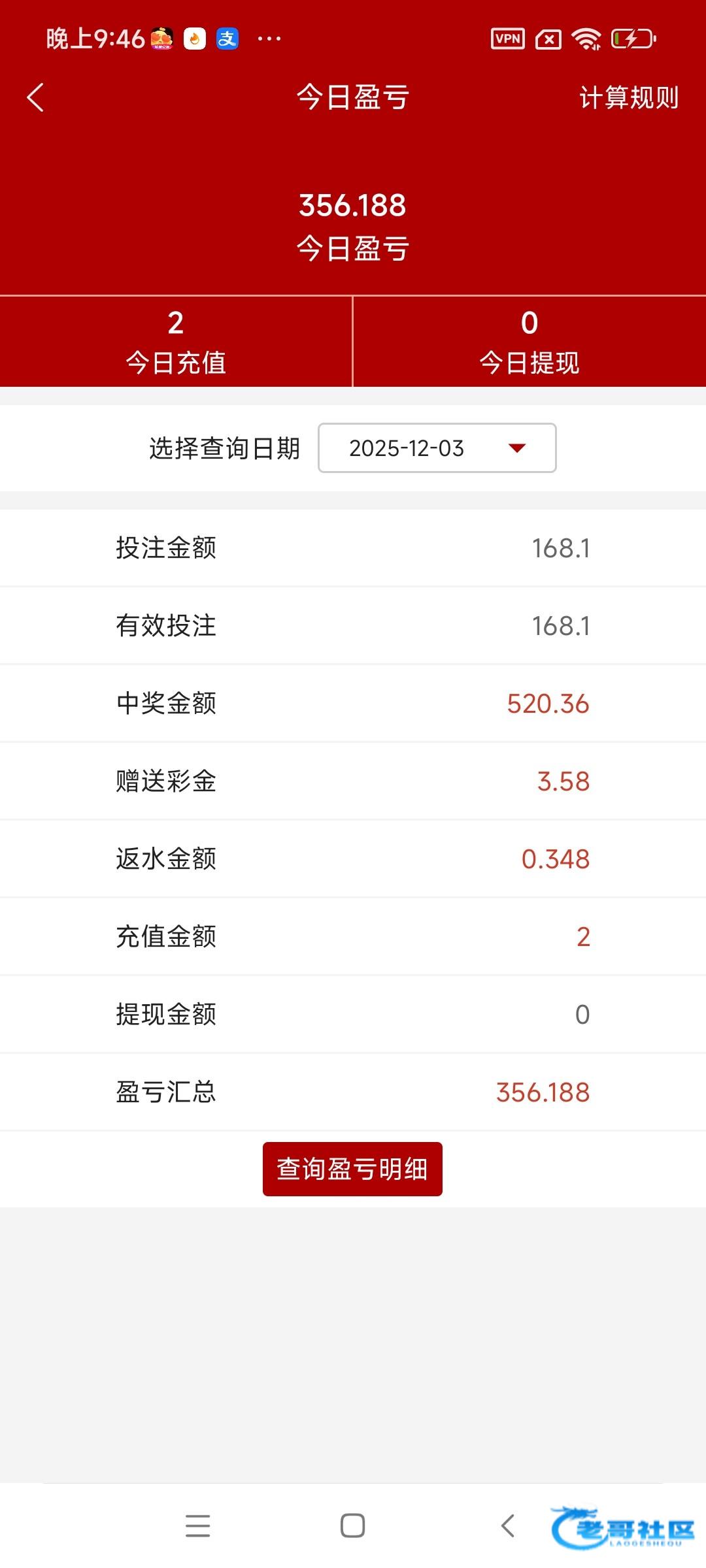Tap the battery charging indicator icon
Image resolution: width=706 pixels, height=1568 pixels.
(x=633, y=39)
